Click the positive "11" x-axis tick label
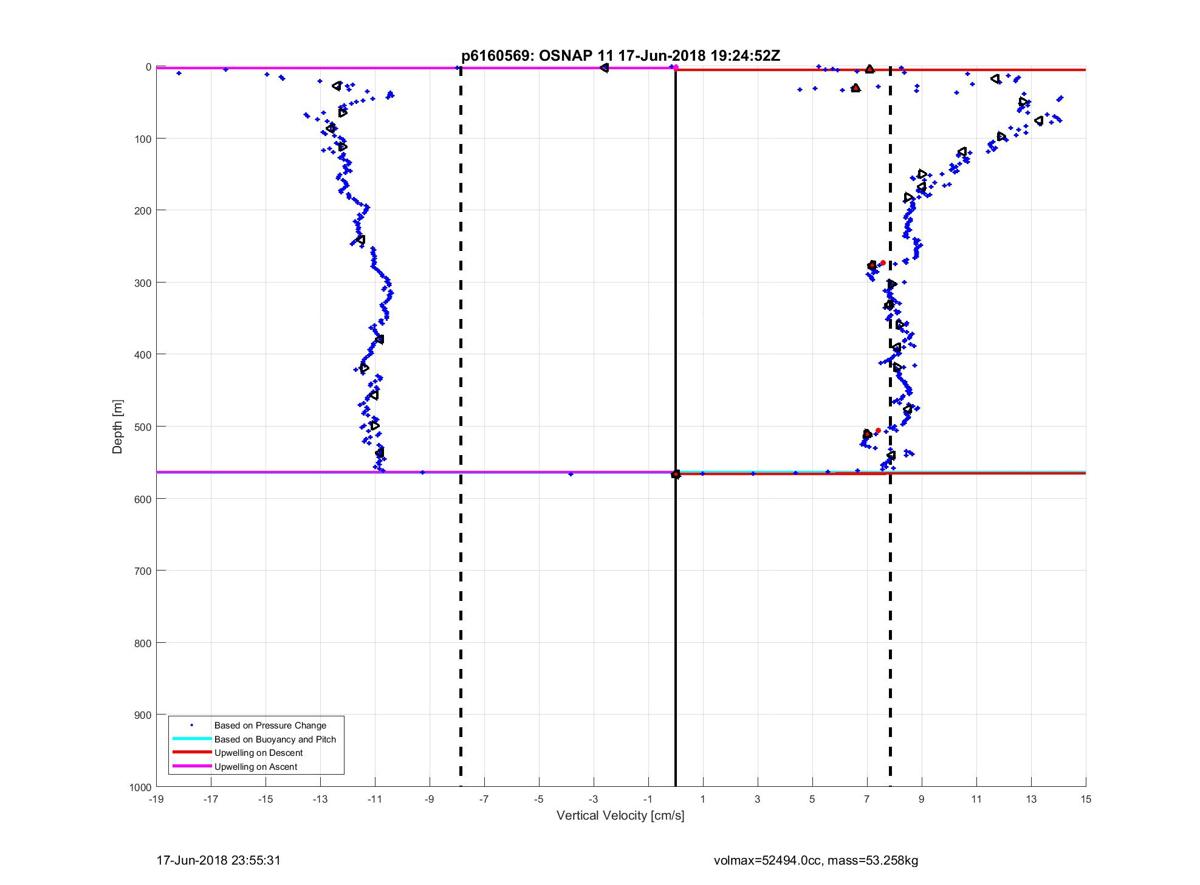Screen dimensions: 1200x885 tap(976, 800)
